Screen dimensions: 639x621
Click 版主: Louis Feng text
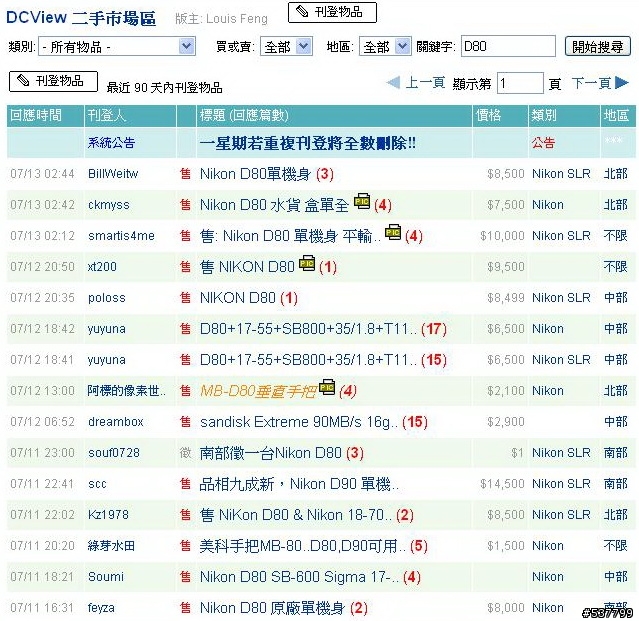tap(221, 19)
